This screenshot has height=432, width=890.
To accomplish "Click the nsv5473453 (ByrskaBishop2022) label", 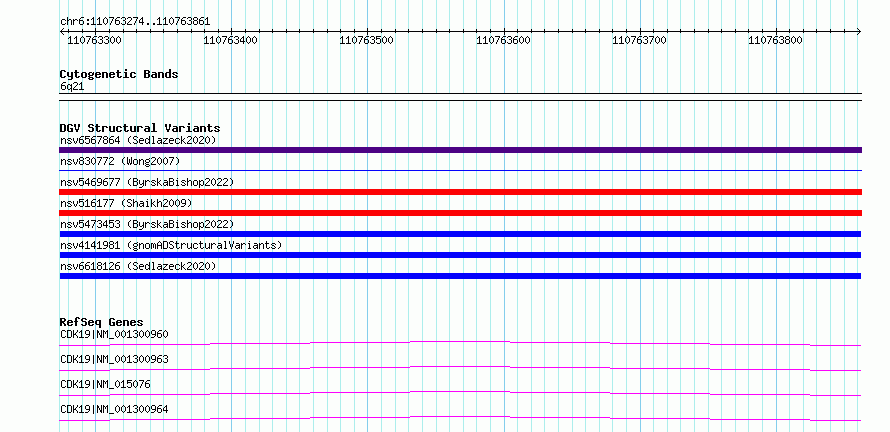I will tap(147, 224).
